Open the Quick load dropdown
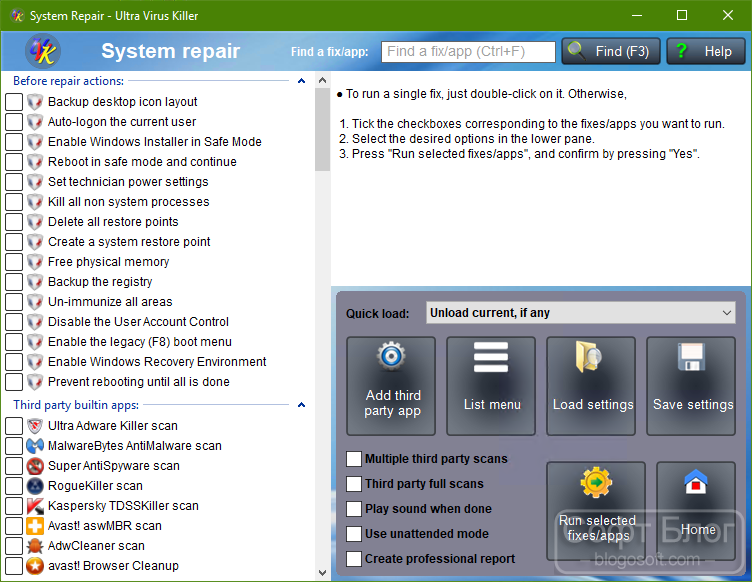 pos(580,313)
